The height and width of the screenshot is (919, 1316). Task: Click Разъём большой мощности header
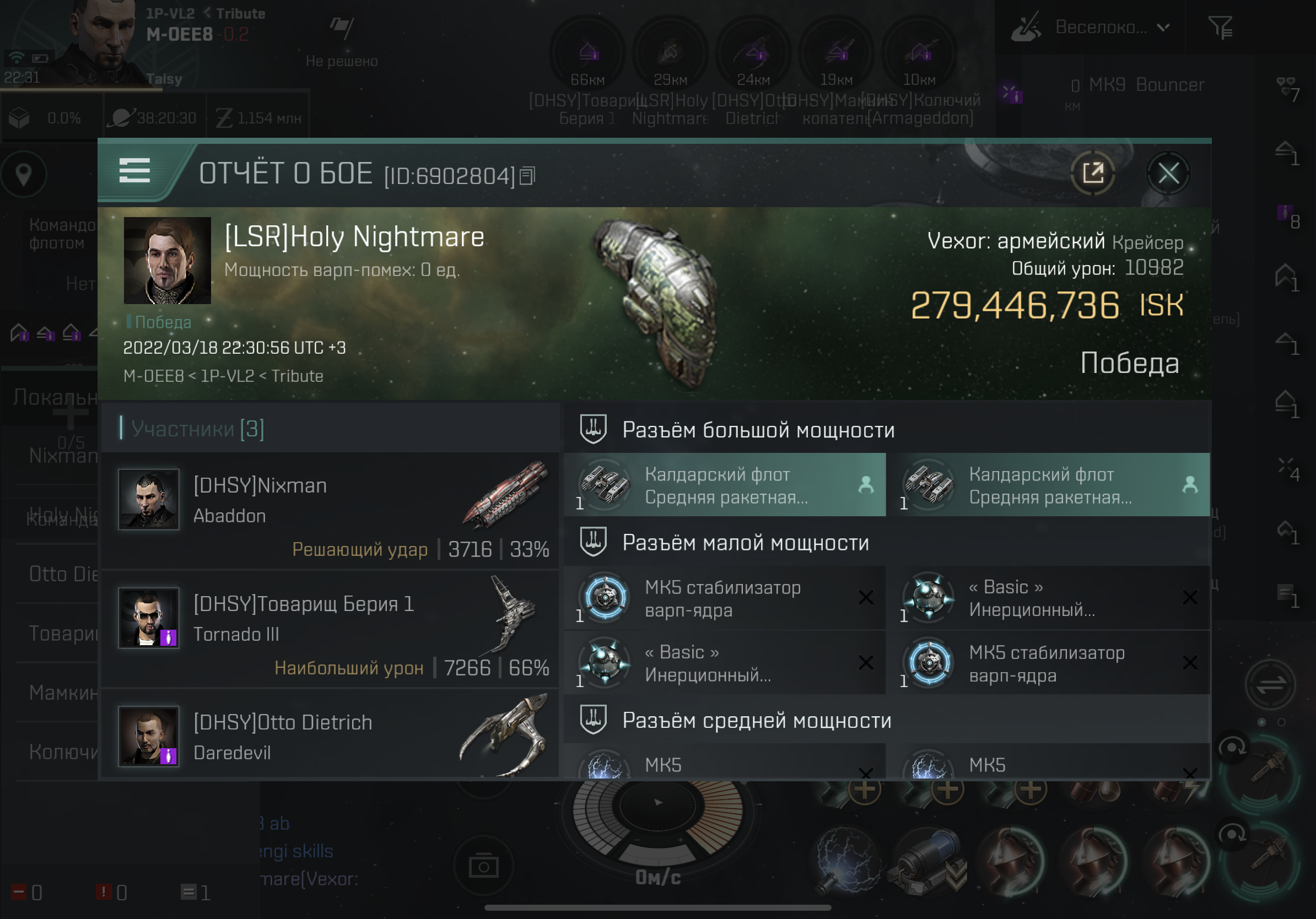pos(887,429)
